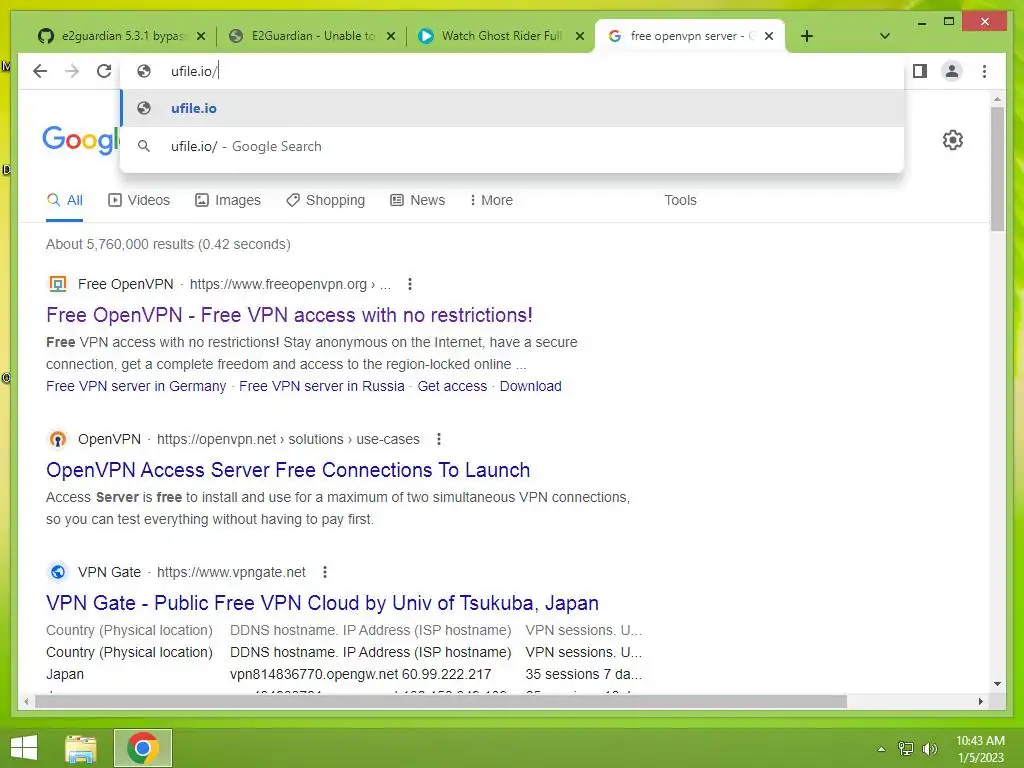
Task: Open a new browser tab
Action: click(807, 36)
